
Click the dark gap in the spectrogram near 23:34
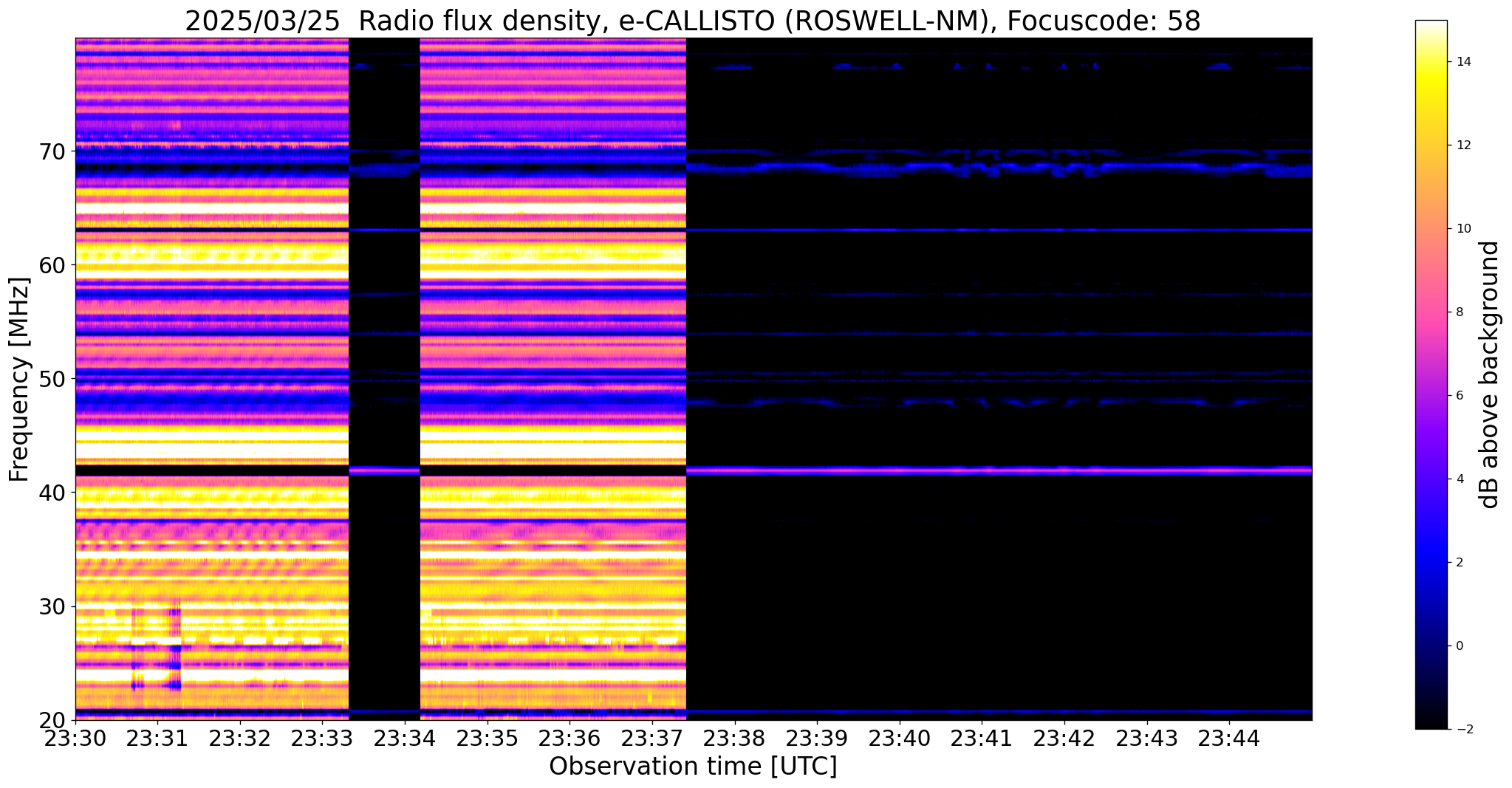[x=384, y=379]
